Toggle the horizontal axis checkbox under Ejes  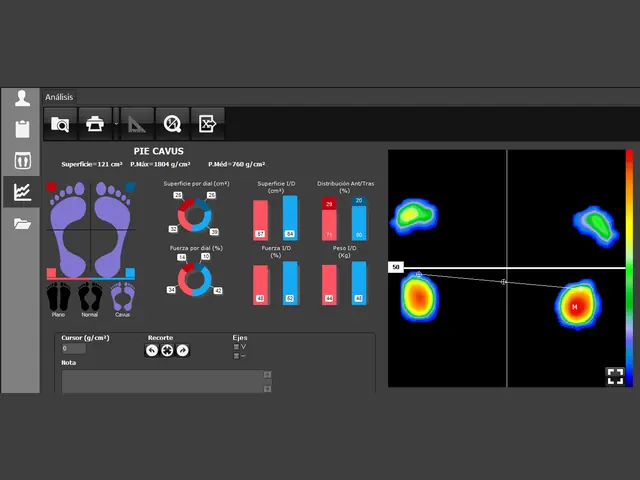point(236,356)
